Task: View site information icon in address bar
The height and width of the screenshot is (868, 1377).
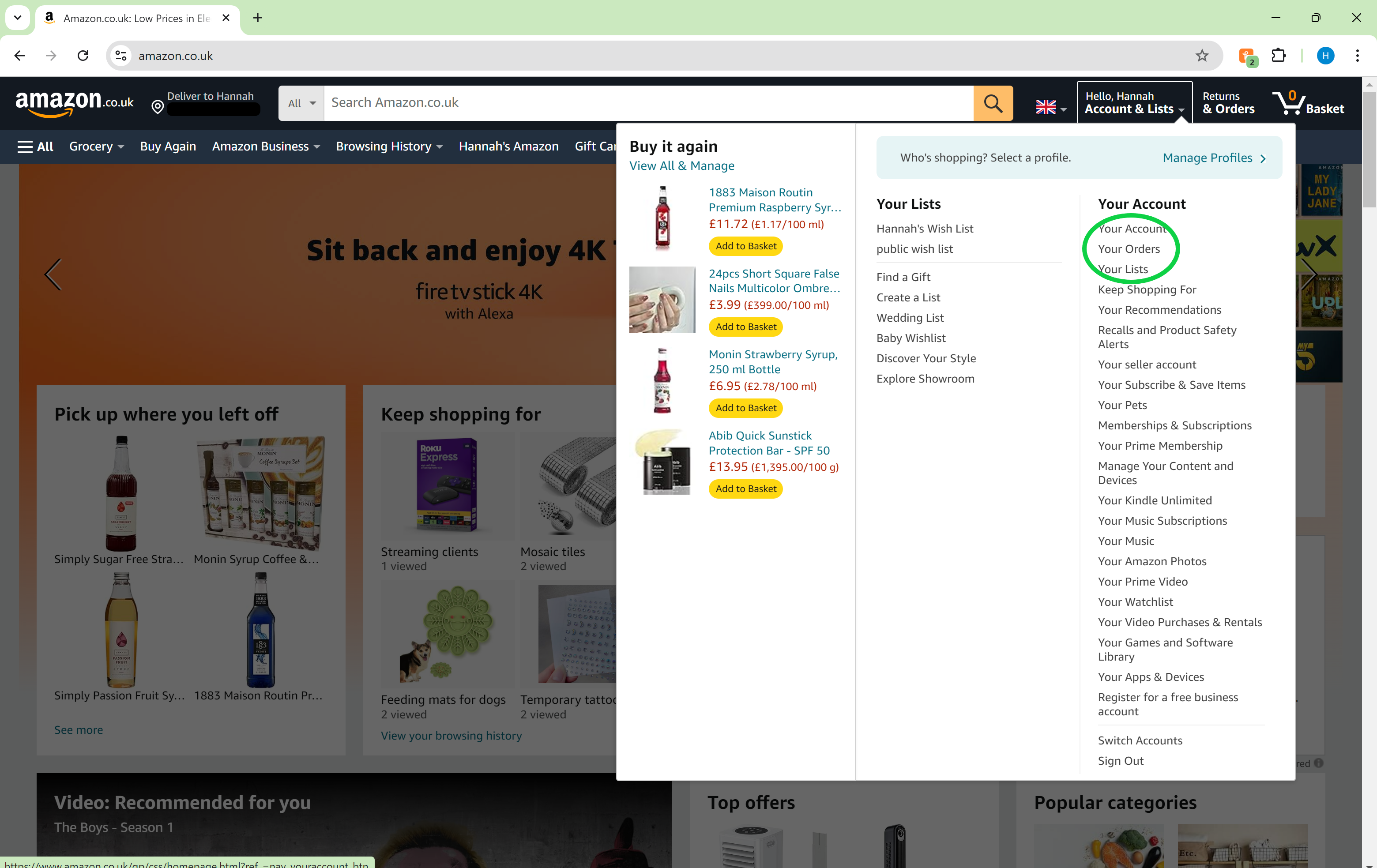Action: (x=120, y=56)
